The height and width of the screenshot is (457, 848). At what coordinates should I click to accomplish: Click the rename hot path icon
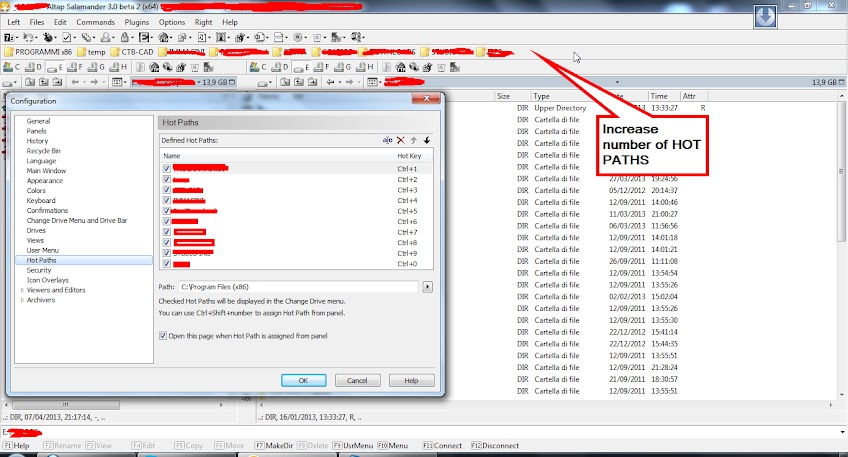tap(387, 140)
